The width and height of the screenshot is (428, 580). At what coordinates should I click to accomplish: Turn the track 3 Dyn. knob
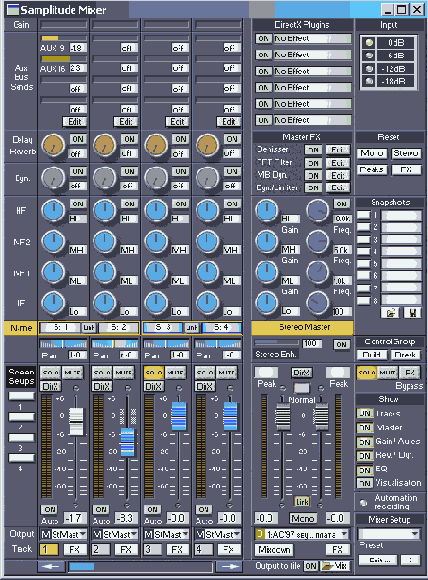tap(156, 178)
